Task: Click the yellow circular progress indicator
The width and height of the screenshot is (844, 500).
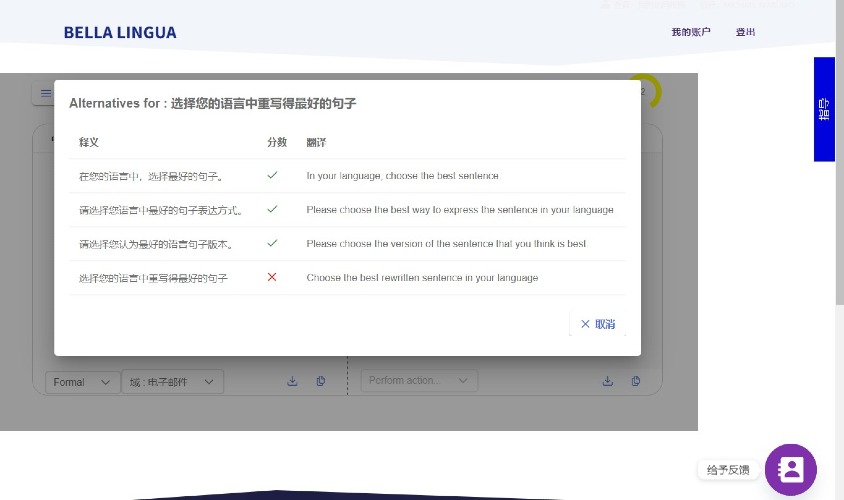Action: pos(650,90)
